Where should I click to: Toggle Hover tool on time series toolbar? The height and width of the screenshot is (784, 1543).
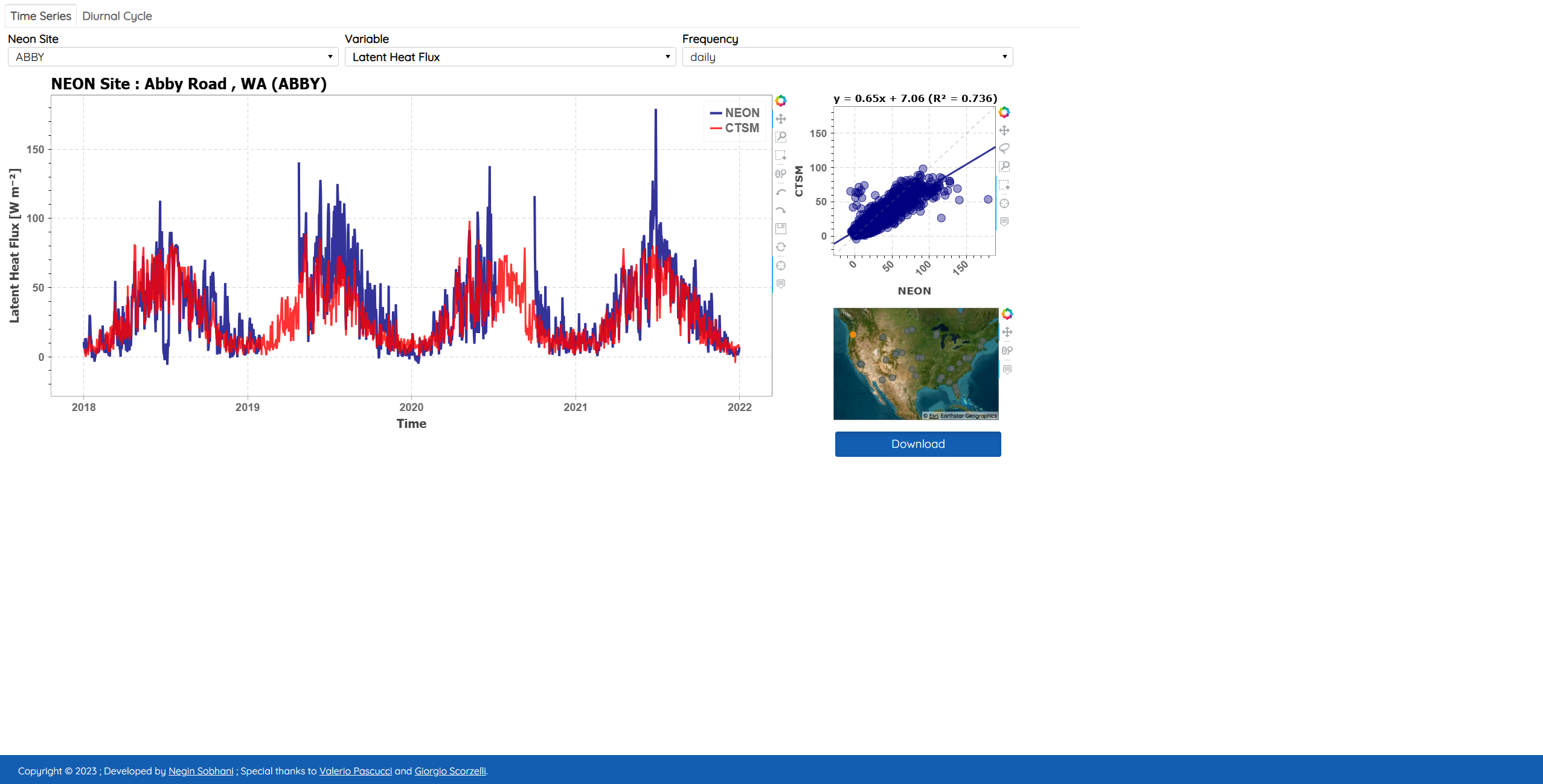781,284
